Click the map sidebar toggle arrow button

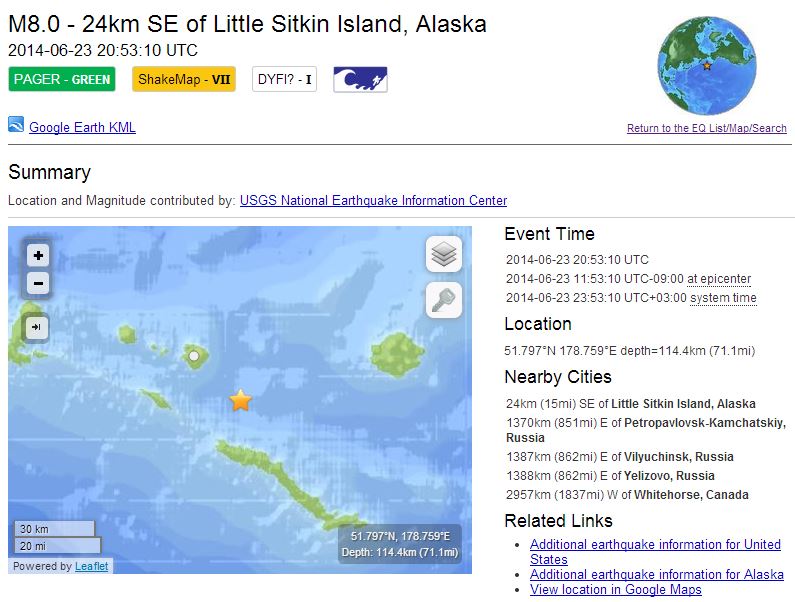click(x=36, y=327)
